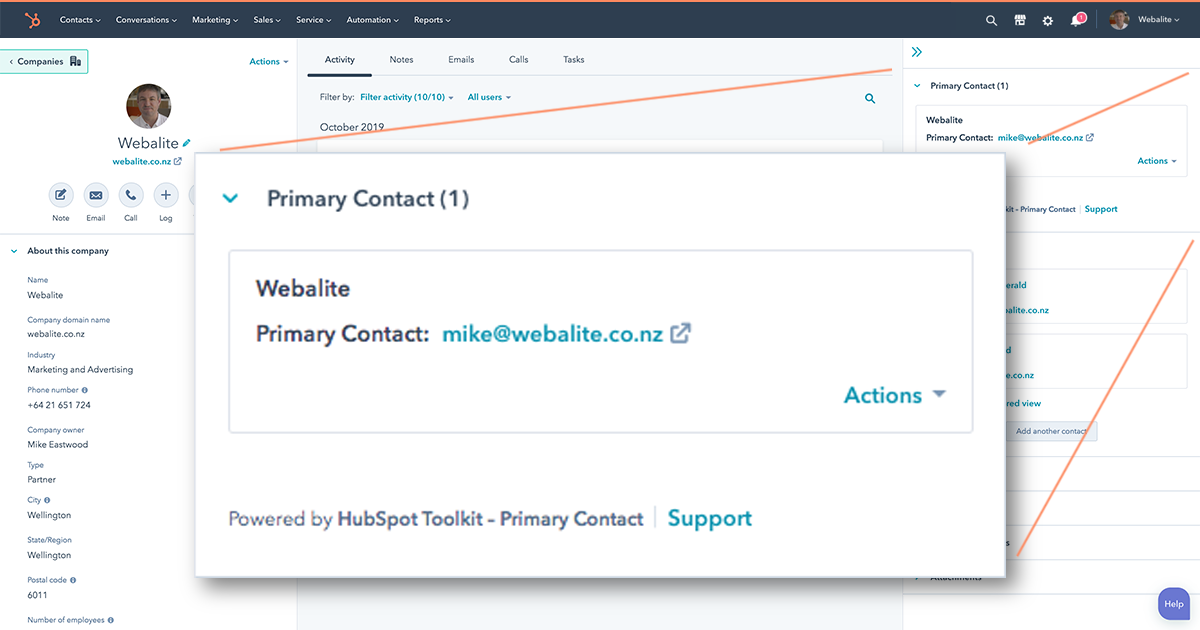Collapse the About this company section
The width and height of the screenshot is (1200, 630).
tap(14, 251)
